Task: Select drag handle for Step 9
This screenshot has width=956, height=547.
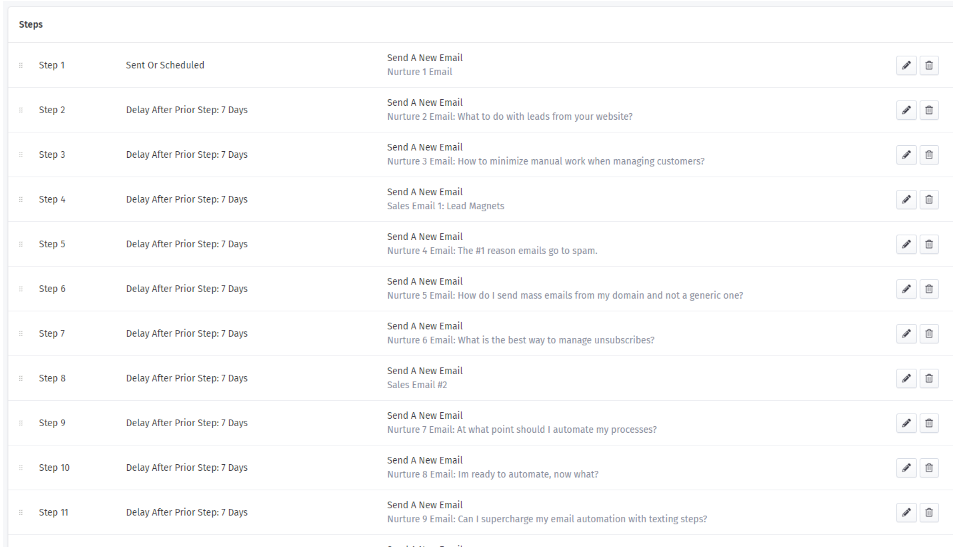Action: click(21, 423)
